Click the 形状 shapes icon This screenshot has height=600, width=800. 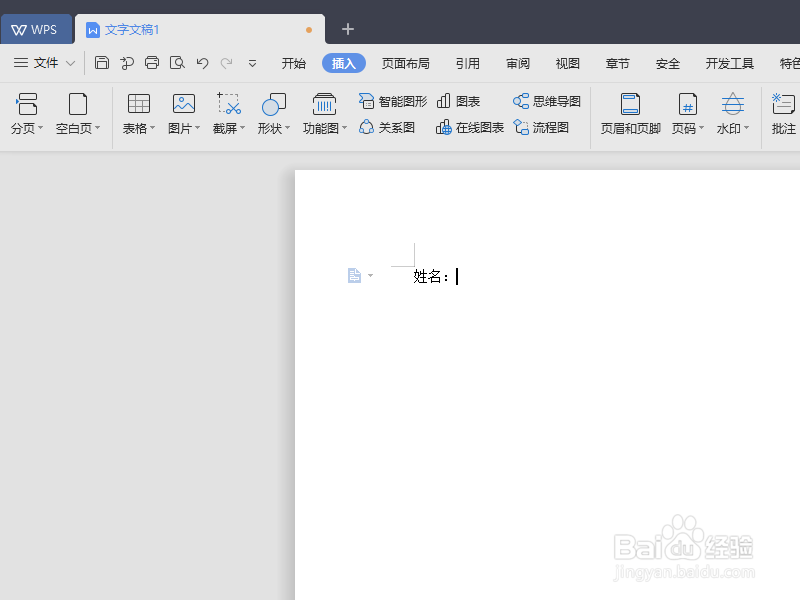pos(273,104)
